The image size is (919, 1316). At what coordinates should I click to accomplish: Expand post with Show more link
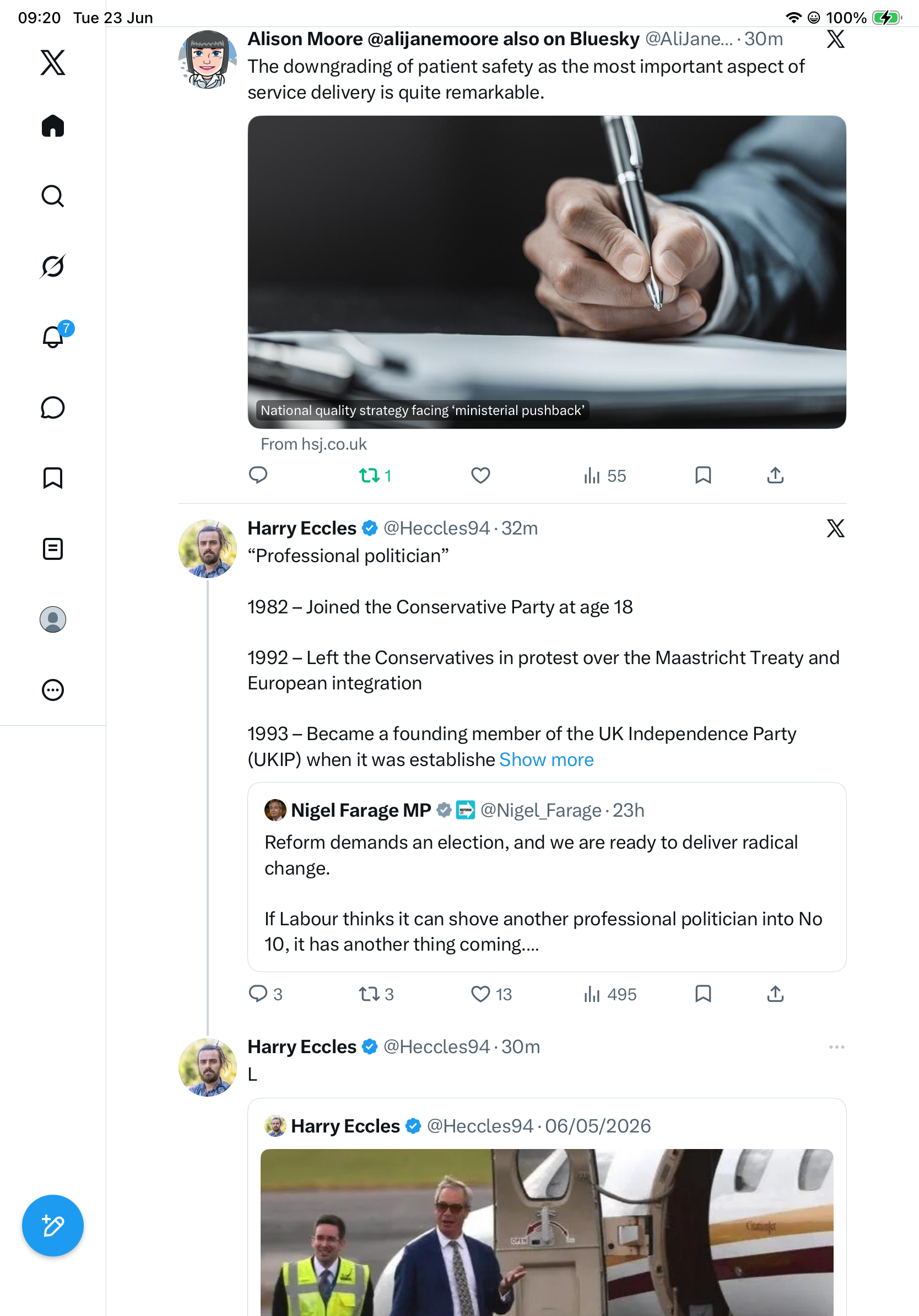click(546, 759)
